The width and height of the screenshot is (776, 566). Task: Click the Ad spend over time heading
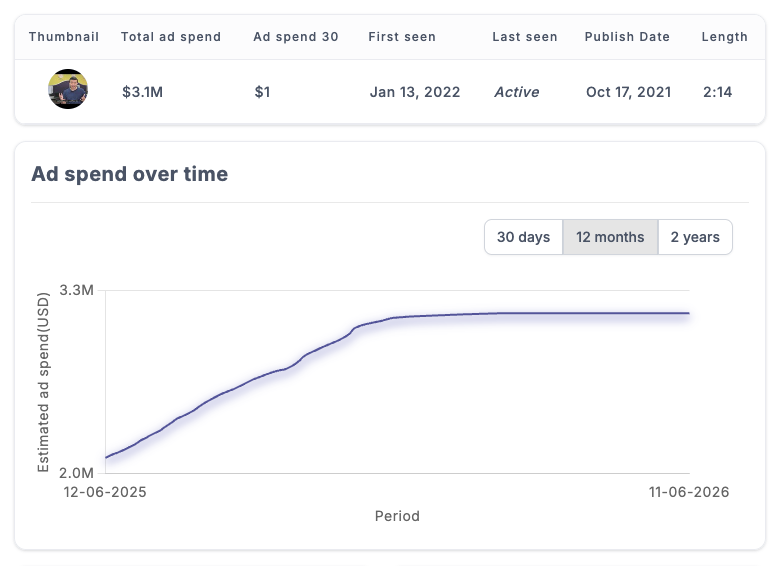coord(130,174)
